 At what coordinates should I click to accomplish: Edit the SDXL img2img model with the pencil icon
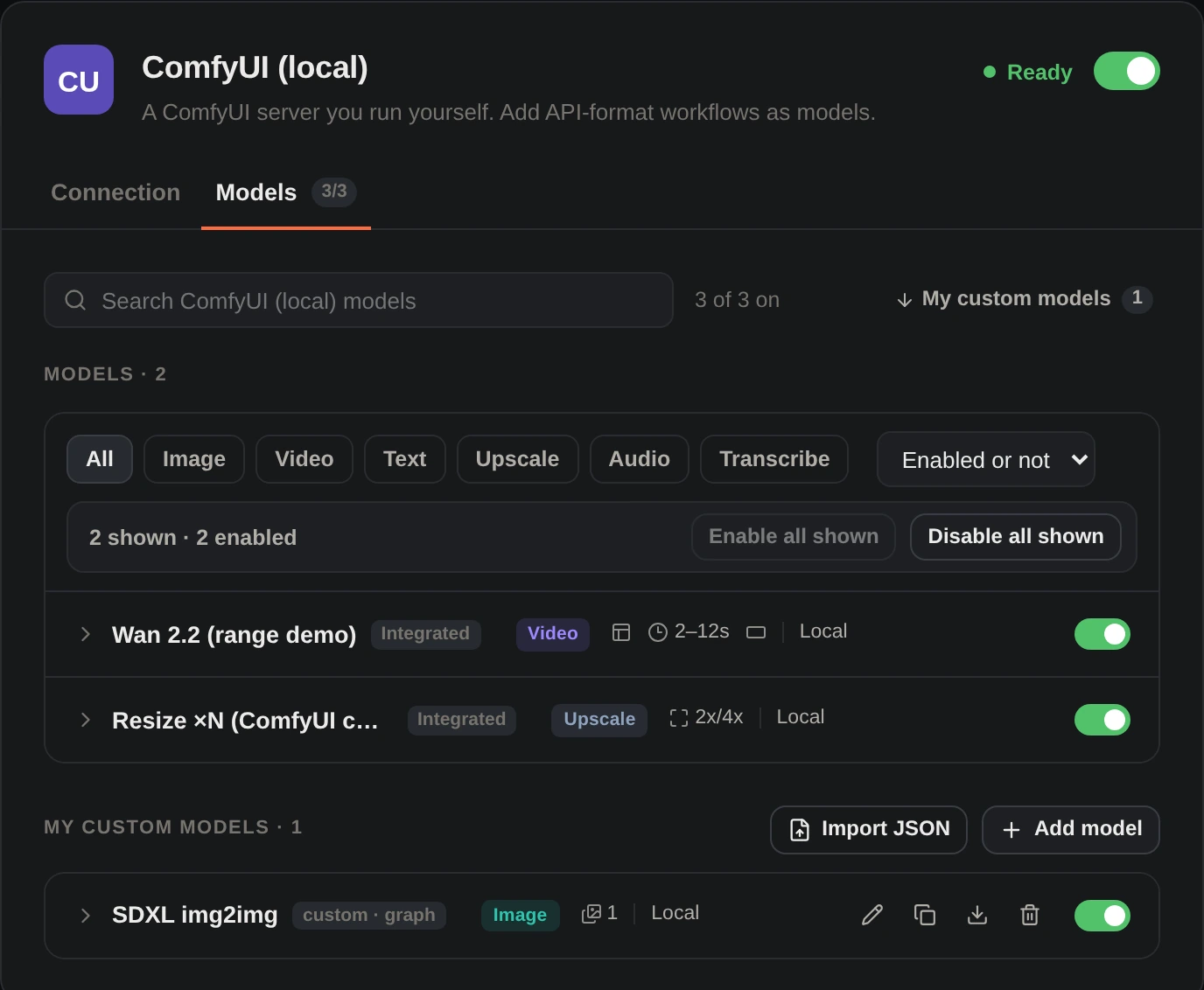coord(872,915)
